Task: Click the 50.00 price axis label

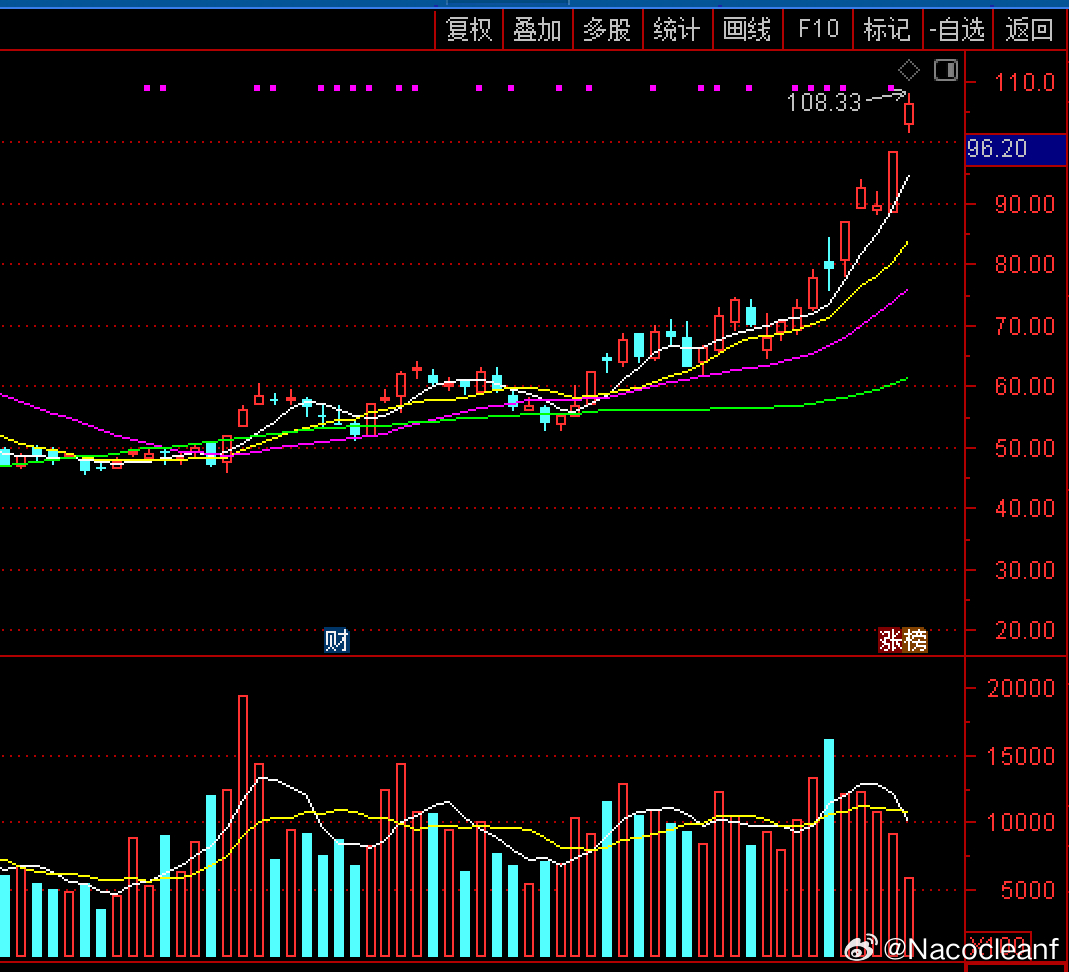Action: 1025,448
